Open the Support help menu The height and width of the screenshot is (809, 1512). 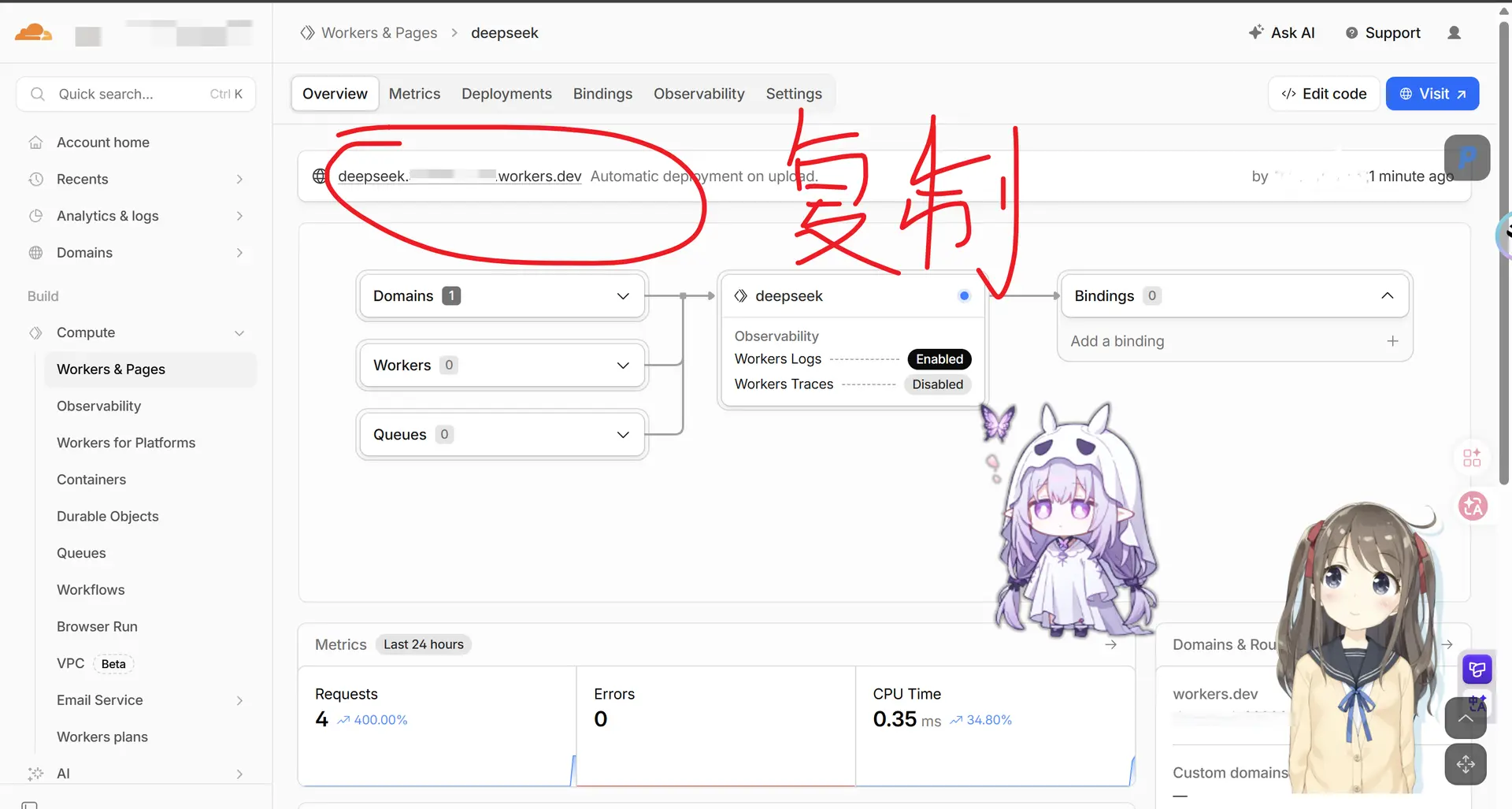pyautogui.click(x=1383, y=32)
